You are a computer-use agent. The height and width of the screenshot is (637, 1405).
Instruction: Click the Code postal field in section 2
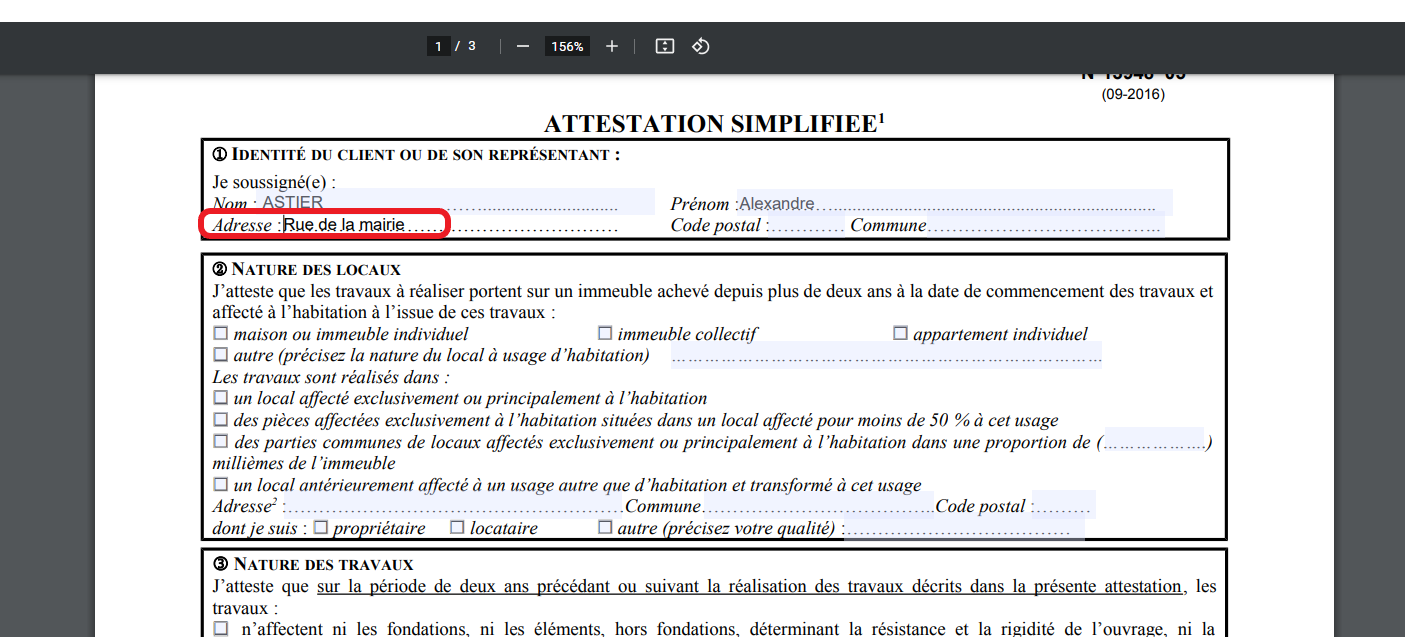(x=1063, y=505)
